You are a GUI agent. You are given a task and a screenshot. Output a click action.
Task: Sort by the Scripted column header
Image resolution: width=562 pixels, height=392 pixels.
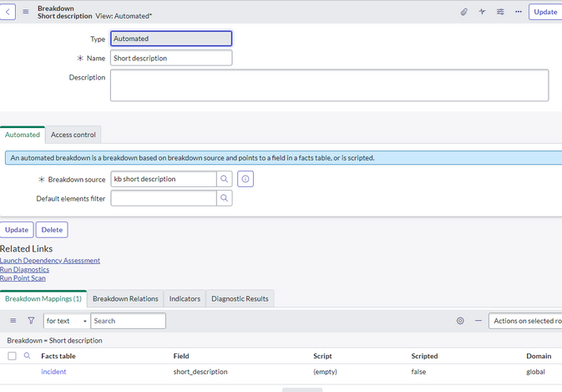click(x=424, y=356)
